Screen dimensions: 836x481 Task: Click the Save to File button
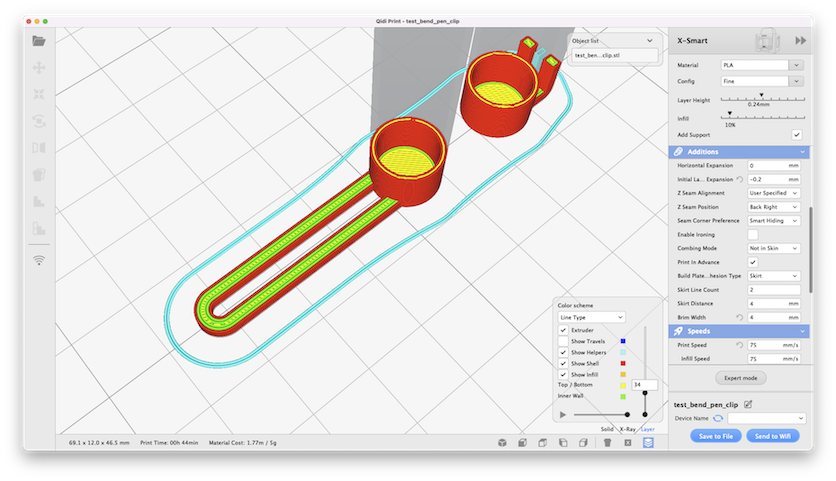[x=715, y=436]
